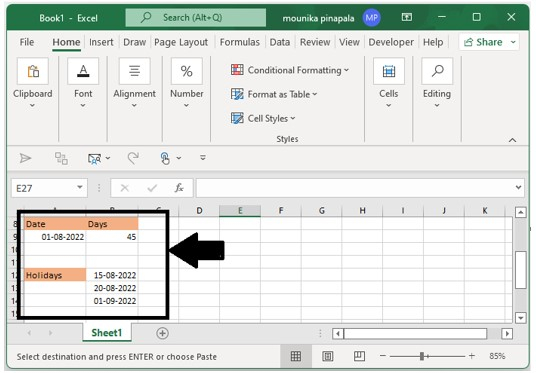Switch to the Formulas tab
This screenshot has height=373, width=536.
pyautogui.click(x=240, y=42)
